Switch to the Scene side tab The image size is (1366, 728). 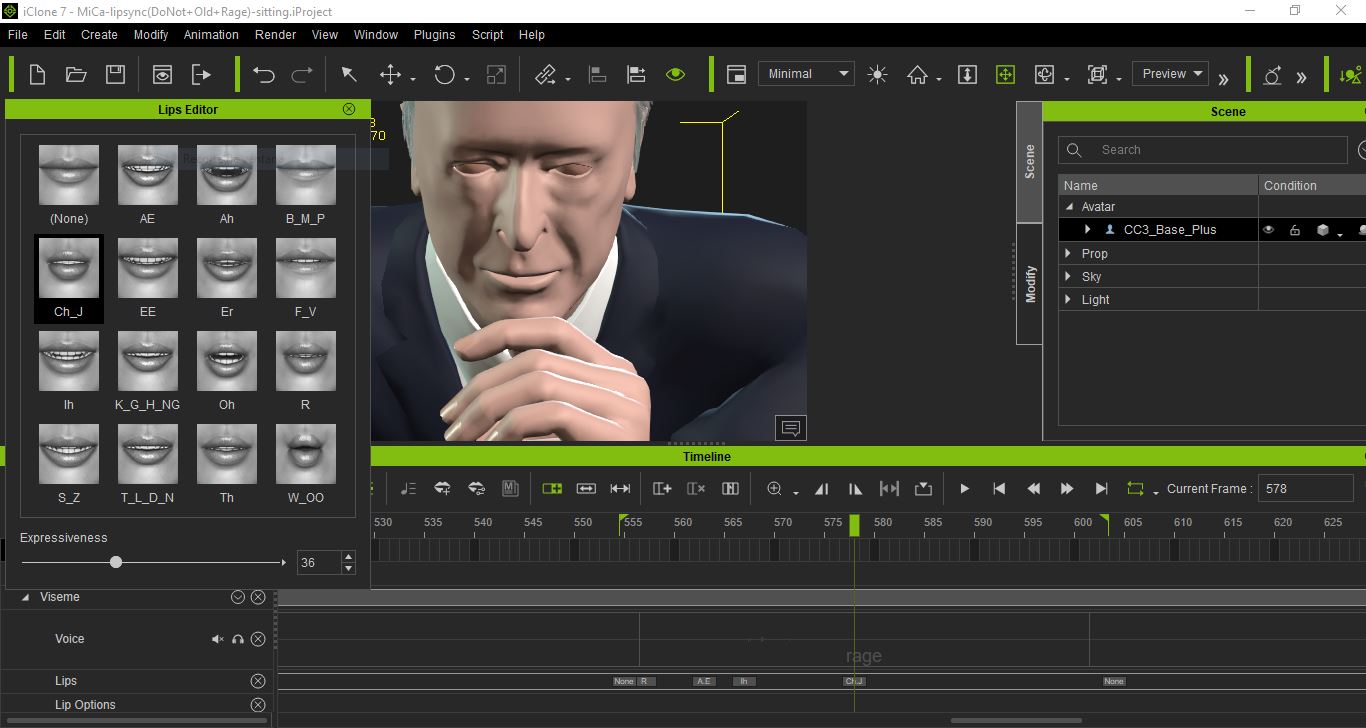(1029, 162)
